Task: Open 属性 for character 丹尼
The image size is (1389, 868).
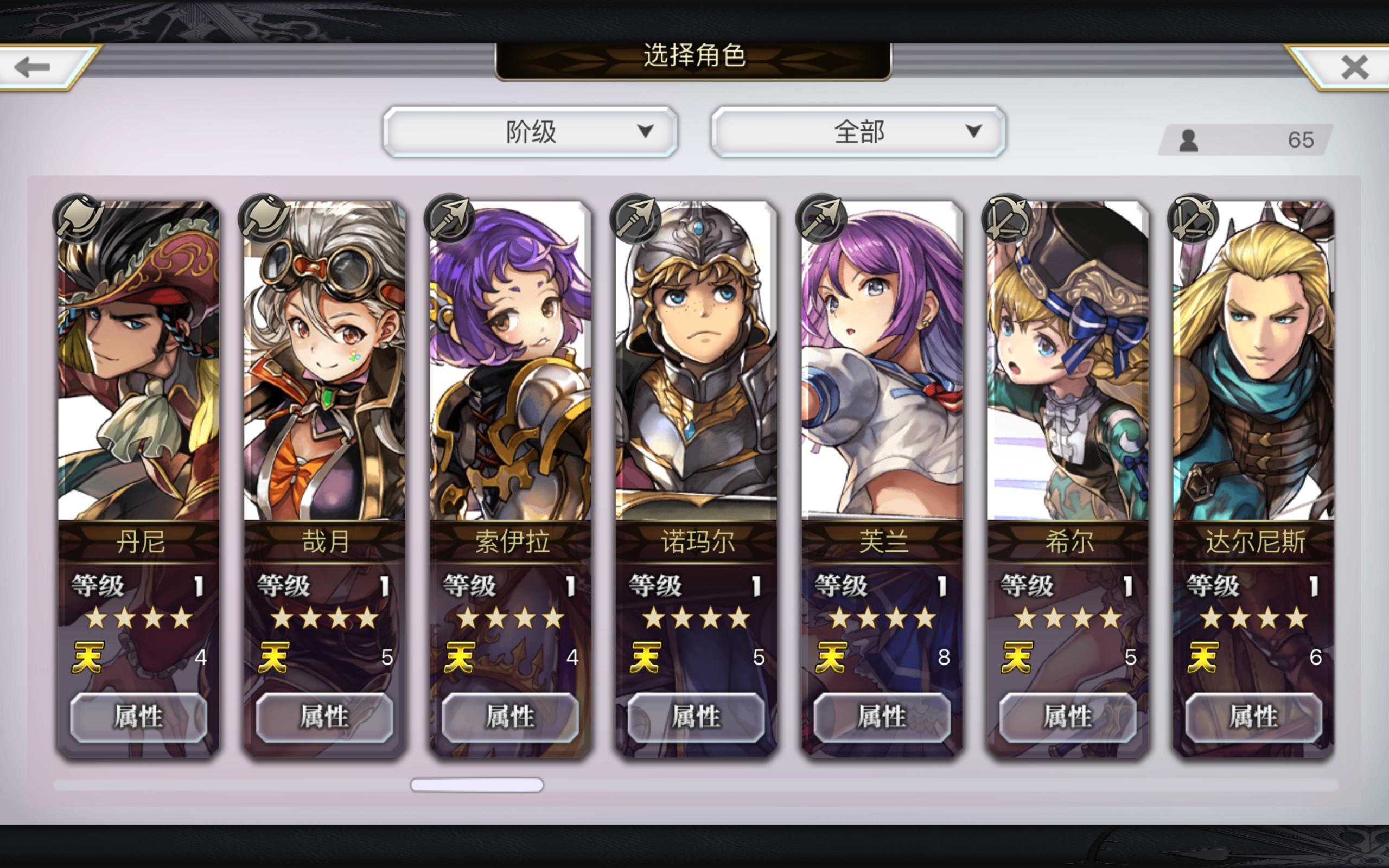Action: (x=138, y=717)
